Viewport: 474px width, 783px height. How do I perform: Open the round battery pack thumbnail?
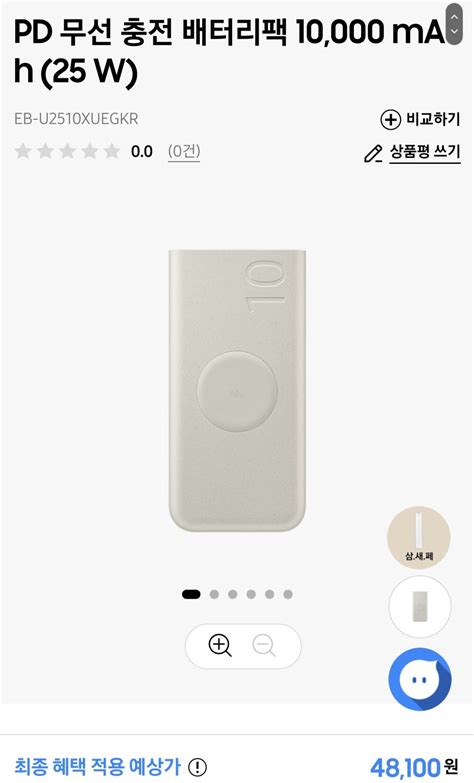tap(420, 606)
